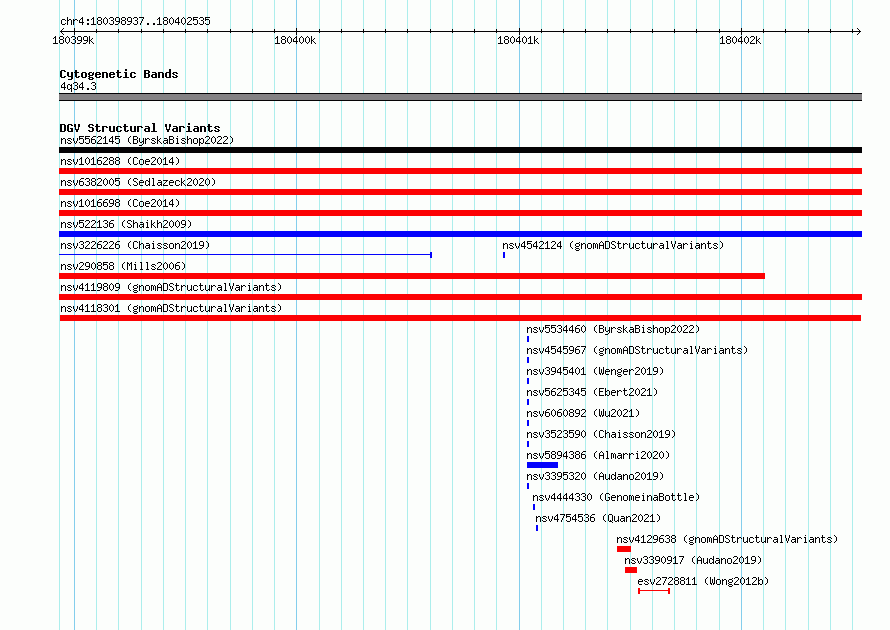Select the red nsv1016698 variant bar
Image resolution: width=890 pixels, height=630 pixels.
460,213
